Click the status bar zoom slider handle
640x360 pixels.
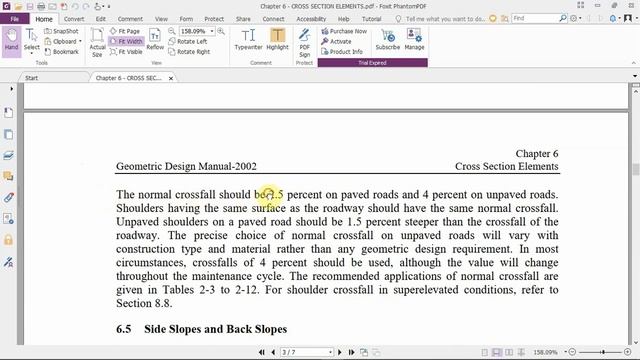pos(603,352)
